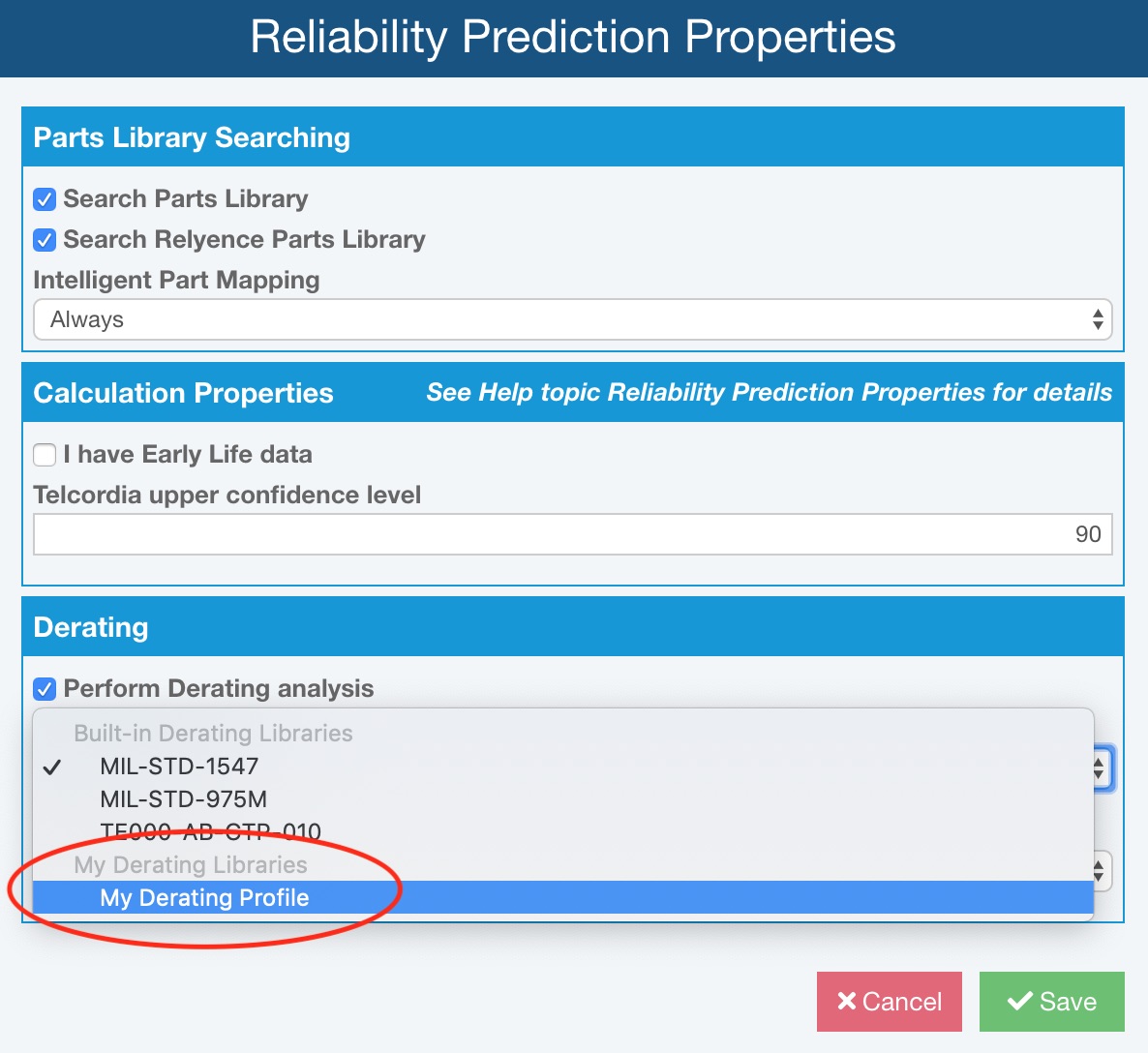Click the derating library dropdown arrows behind the open list

click(1099, 768)
